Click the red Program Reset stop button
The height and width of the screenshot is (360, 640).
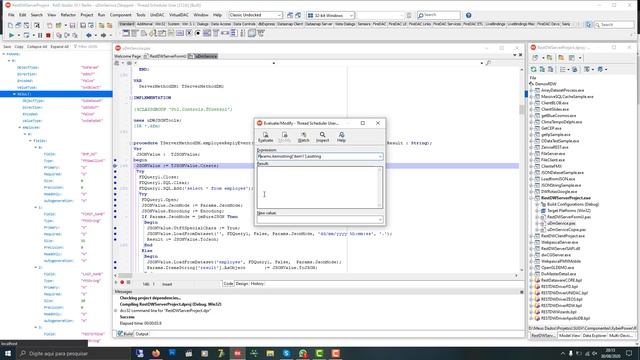coord(48,36)
